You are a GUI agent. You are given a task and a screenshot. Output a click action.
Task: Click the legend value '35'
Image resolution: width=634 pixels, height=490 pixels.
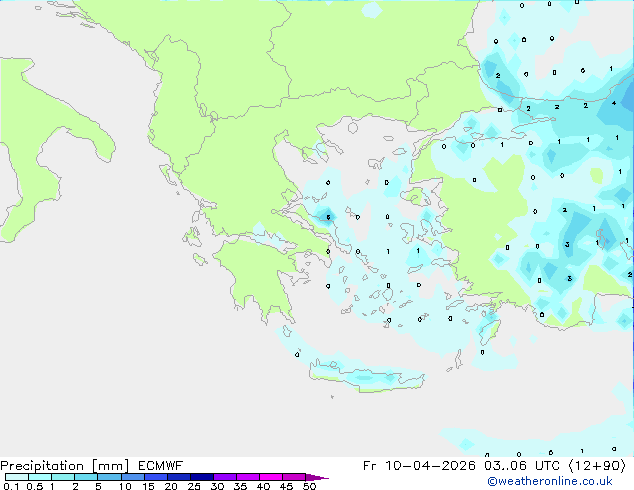pos(240,486)
